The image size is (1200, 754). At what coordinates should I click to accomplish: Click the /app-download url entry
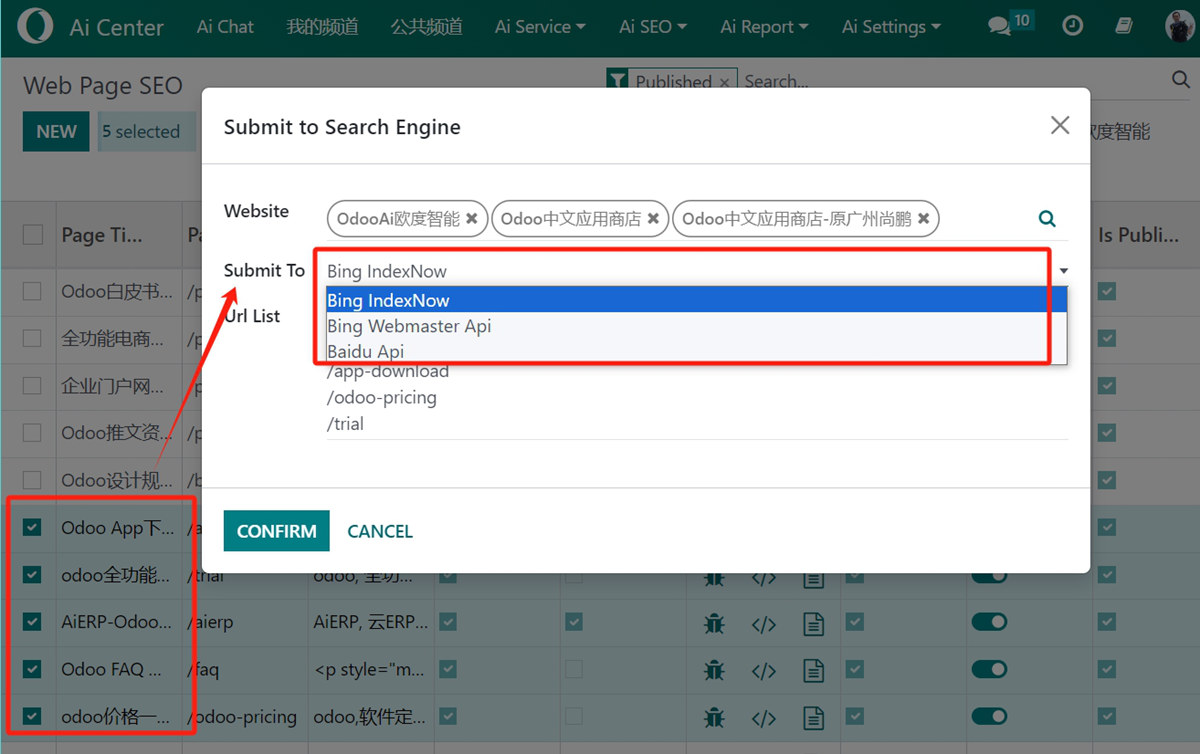click(x=388, y=371)
